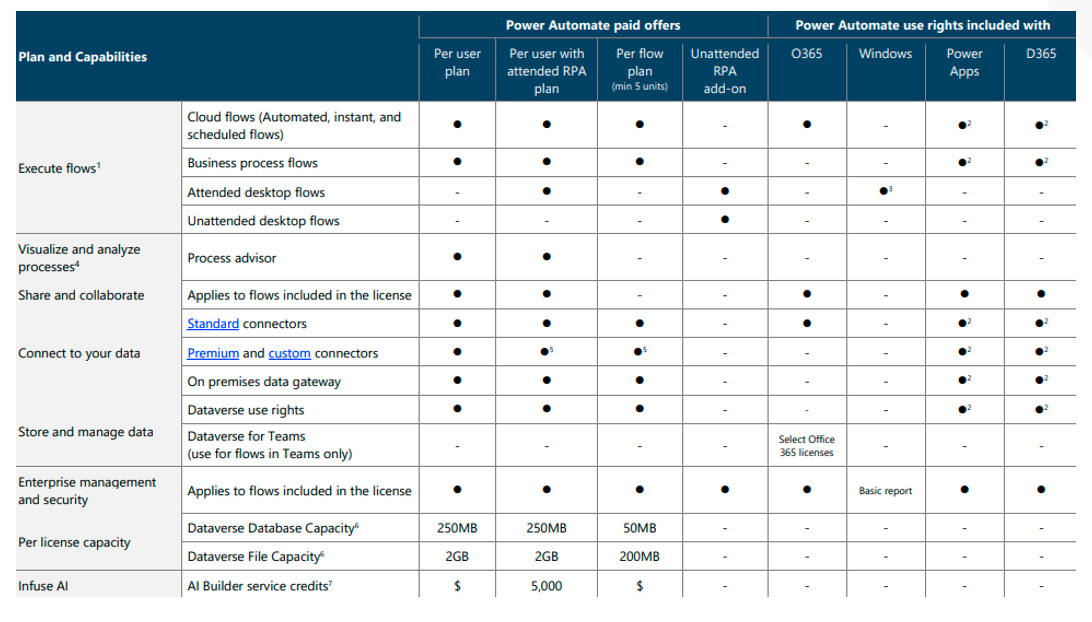The width and height of the screenshot is (1092, 622).
Task: Click the Basic report cell under Windows
Action: (x=885, y=491)
